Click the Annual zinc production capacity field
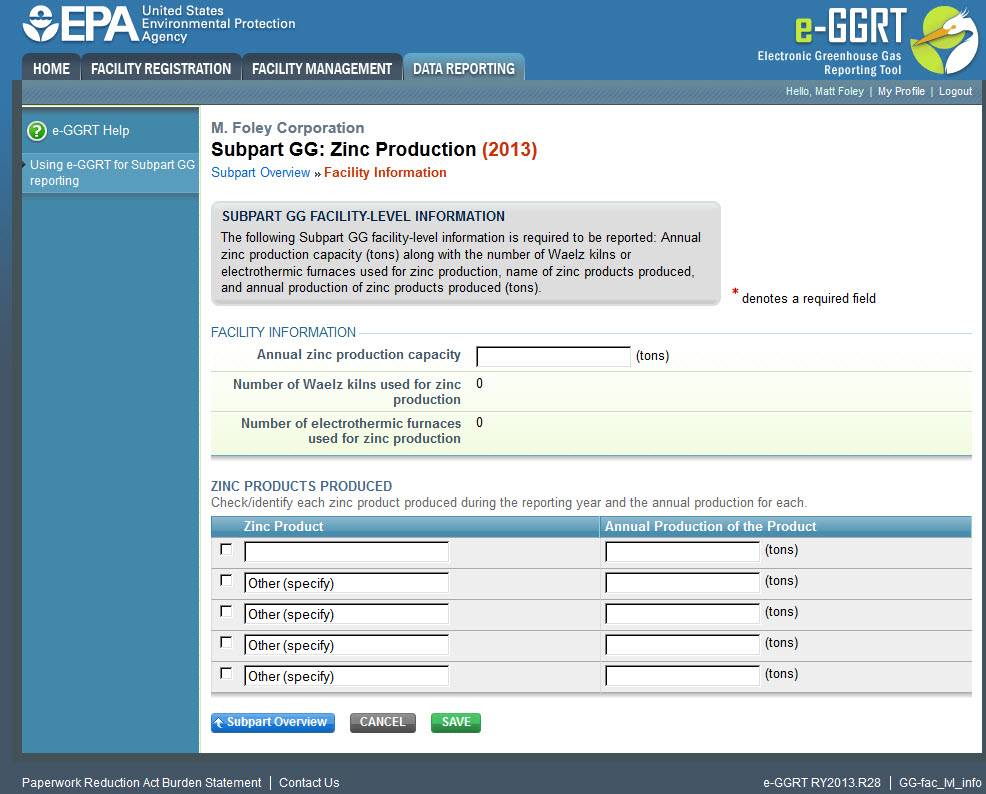Viewport: 986px width, 794px height. pyautogui.click(x=553, y=356)
